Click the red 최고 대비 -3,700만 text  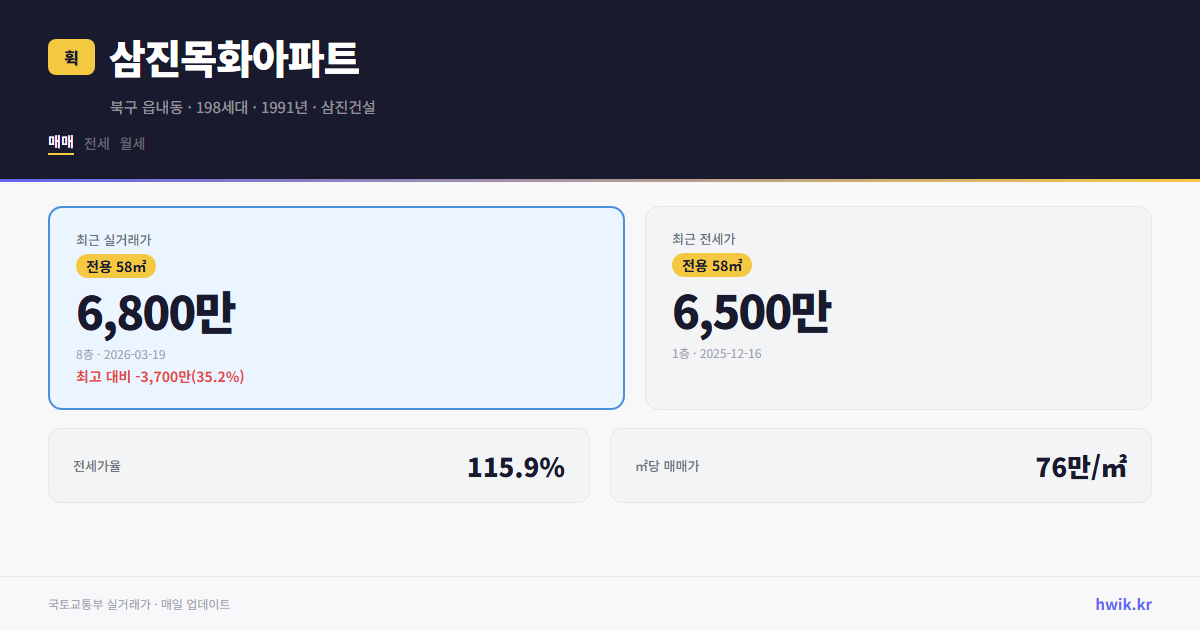tap(160, 379)
